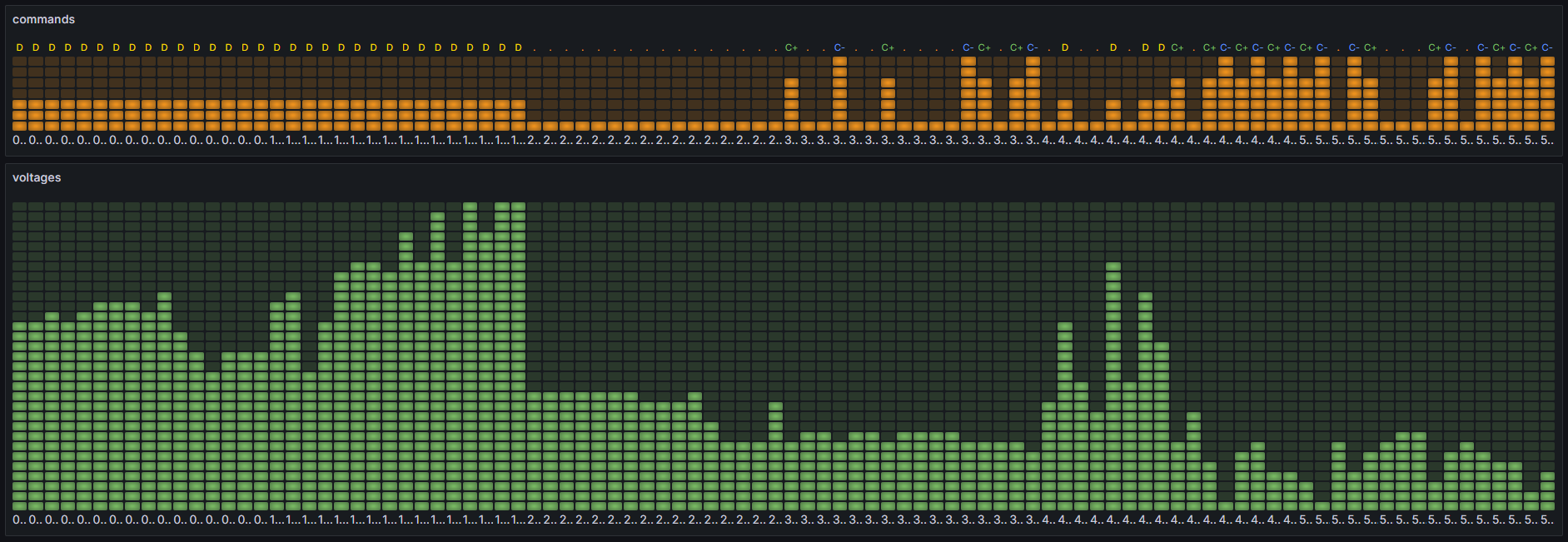Click the last 5.. axis label under voltages
The image size is (1568, 542).
1547,520
